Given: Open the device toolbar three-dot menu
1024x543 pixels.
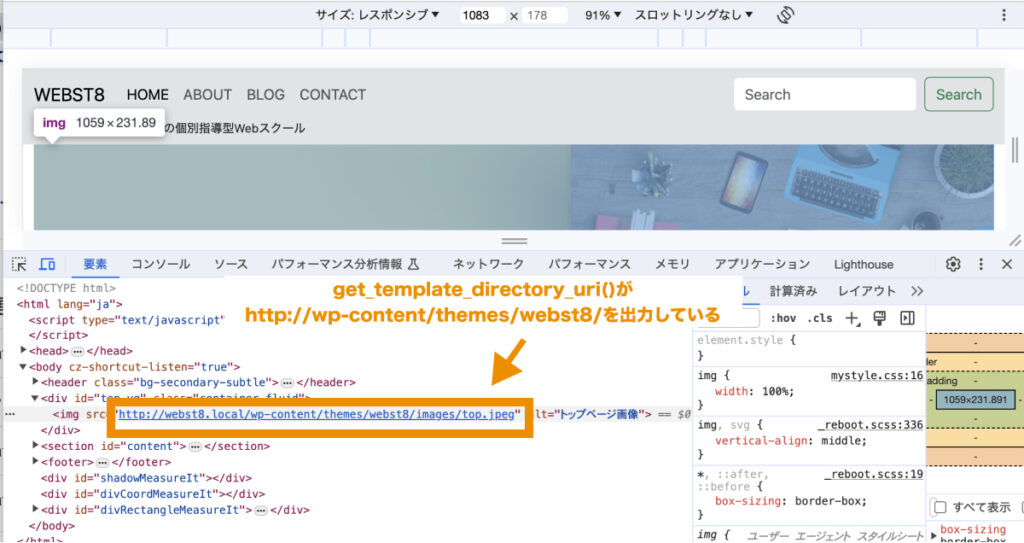Looking at the screenshot, I should click(1004, 15).
